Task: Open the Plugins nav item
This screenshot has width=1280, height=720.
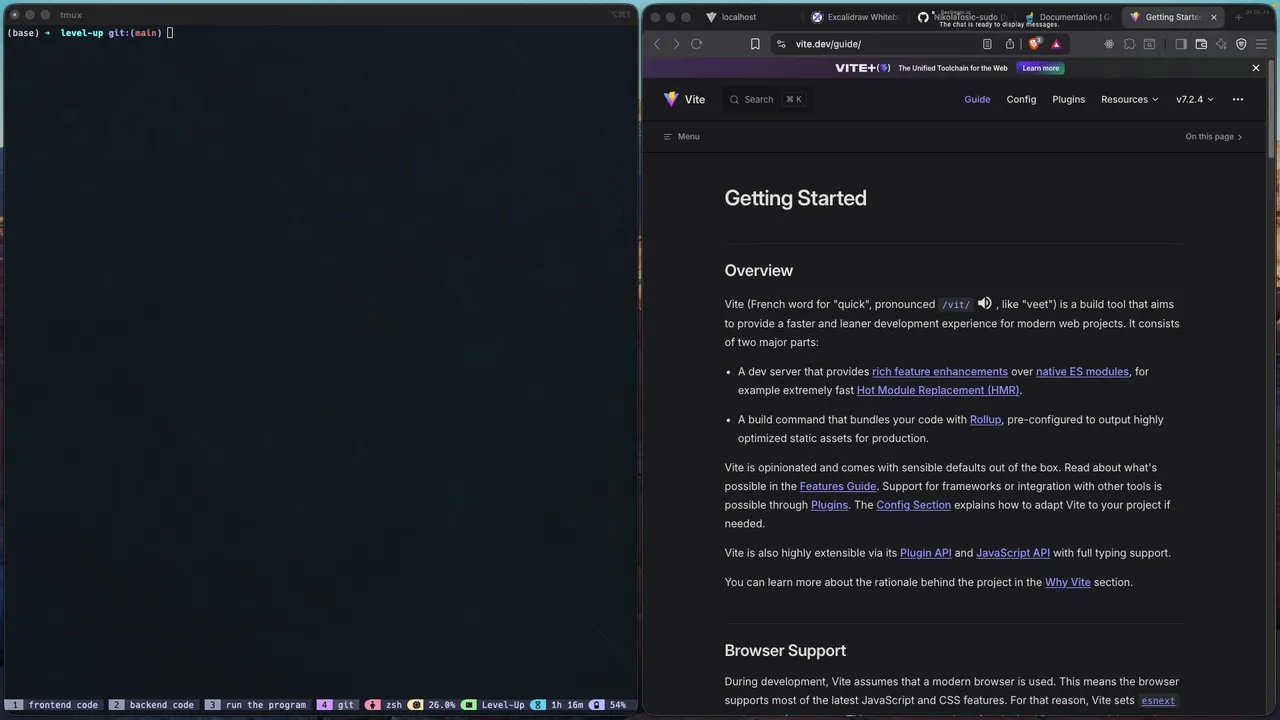Action: tap(1068, 99)
